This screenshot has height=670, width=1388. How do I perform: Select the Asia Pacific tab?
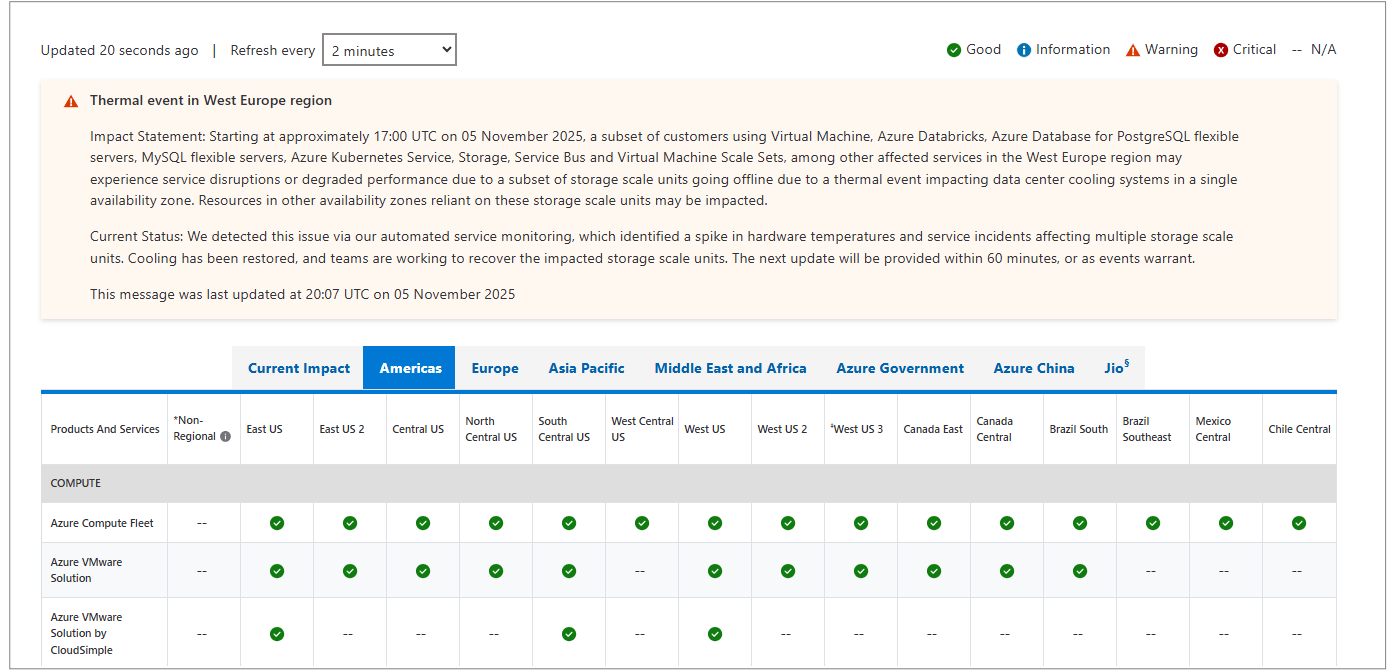pos(586,368)
